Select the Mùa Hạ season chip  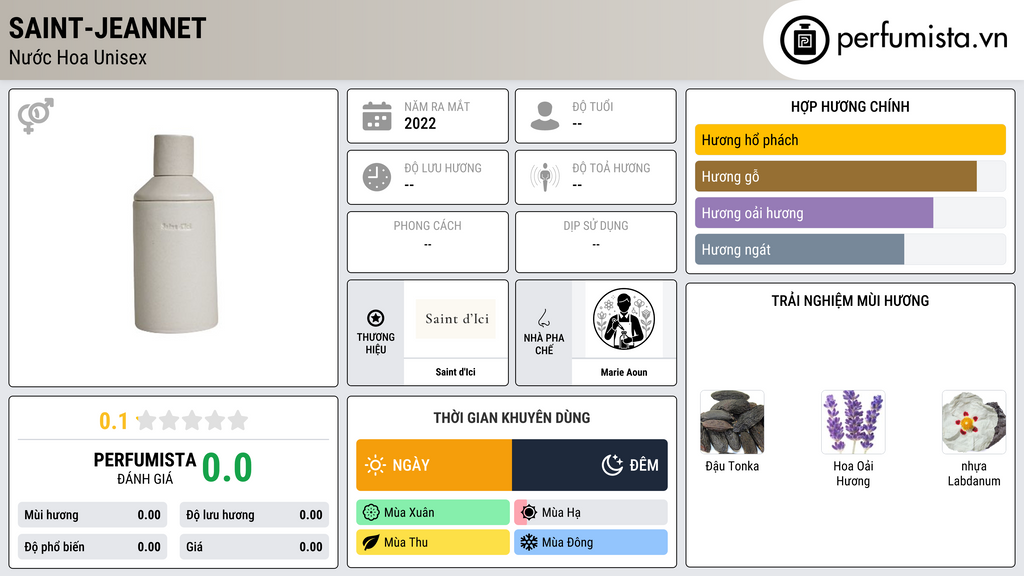coord(591,513)
